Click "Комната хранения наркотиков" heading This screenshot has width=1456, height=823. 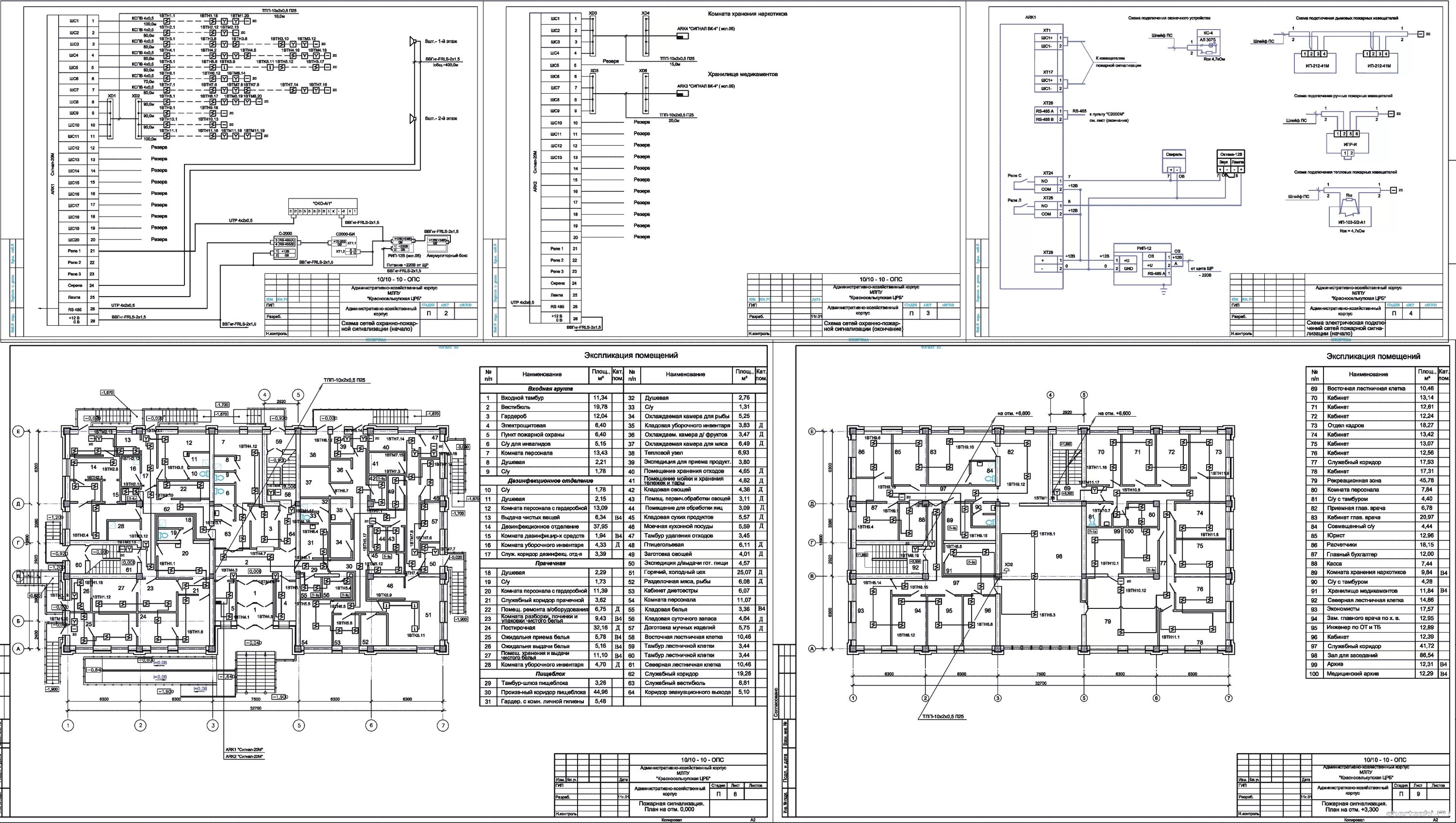point(747,14)
